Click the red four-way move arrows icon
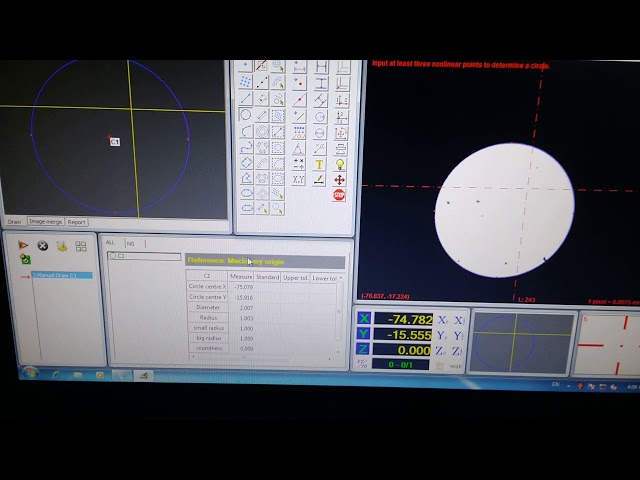 point(339,180)
